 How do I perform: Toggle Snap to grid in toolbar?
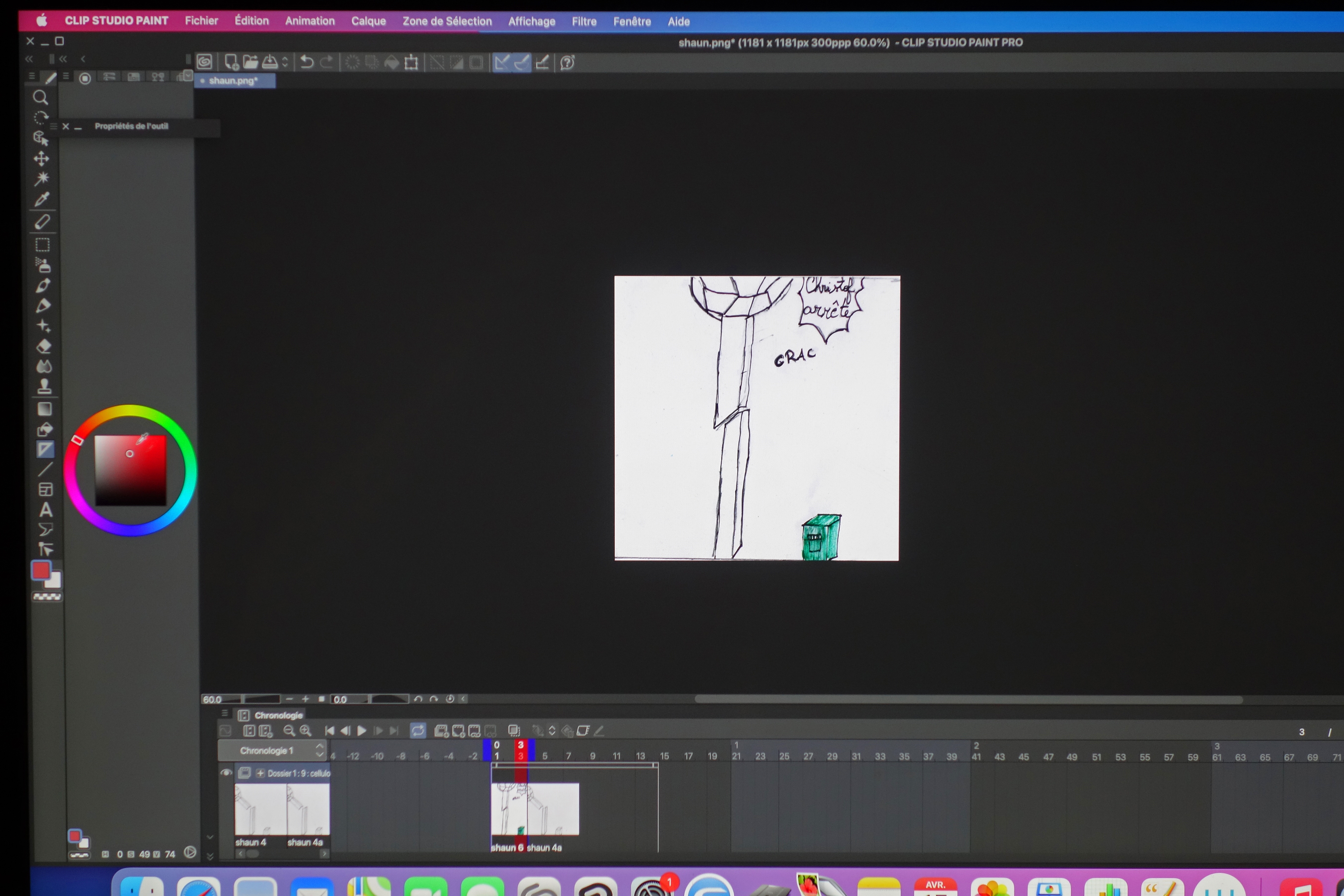coord(542,62)
